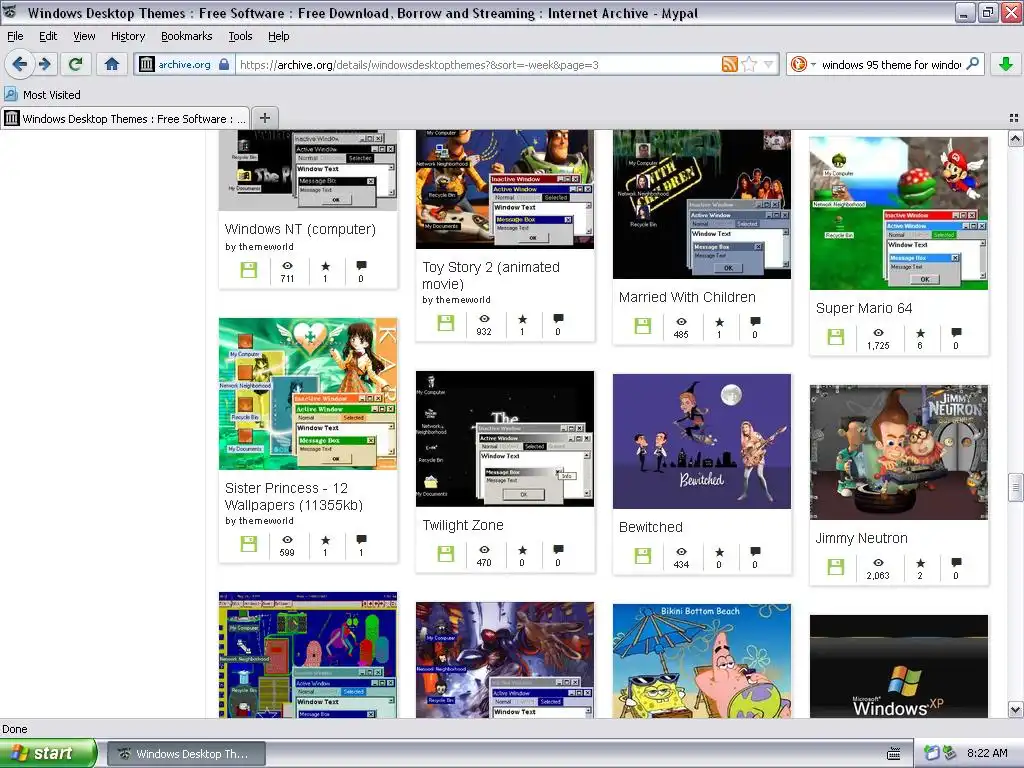
Task: Click the Bewitched thumbnail image
Action: tap(701, 441)
